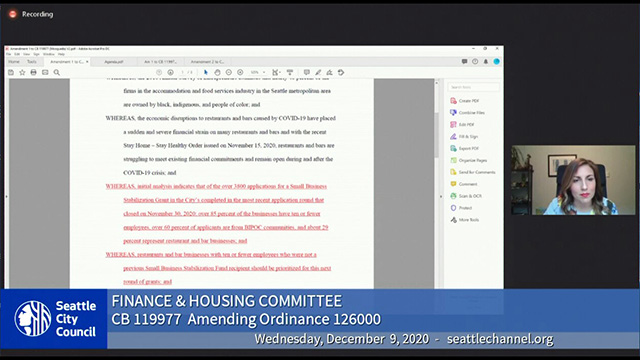Open Export PDF tool
Screen dimensions: 640x360
click(x=464, y=148)
